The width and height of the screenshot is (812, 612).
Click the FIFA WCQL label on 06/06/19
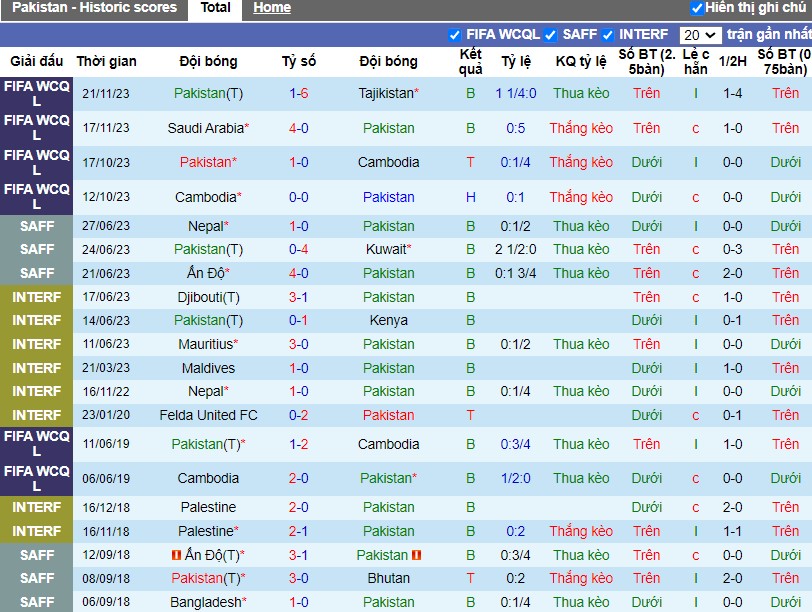[37, 478]
